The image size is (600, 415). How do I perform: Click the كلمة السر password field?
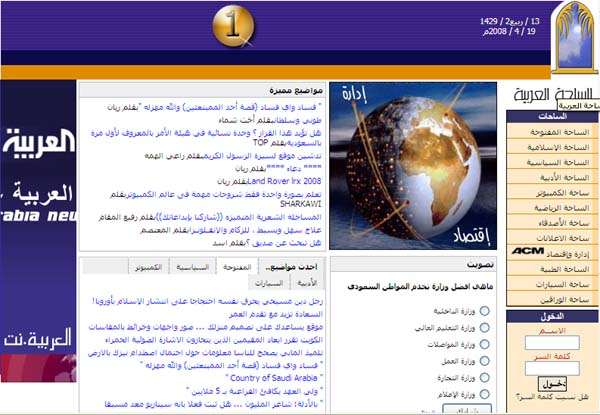[x=552, y=368]
